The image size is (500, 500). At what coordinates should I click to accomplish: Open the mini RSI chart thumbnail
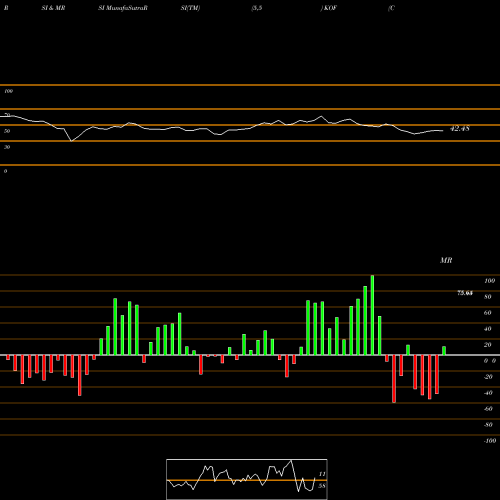pos(247,479)
